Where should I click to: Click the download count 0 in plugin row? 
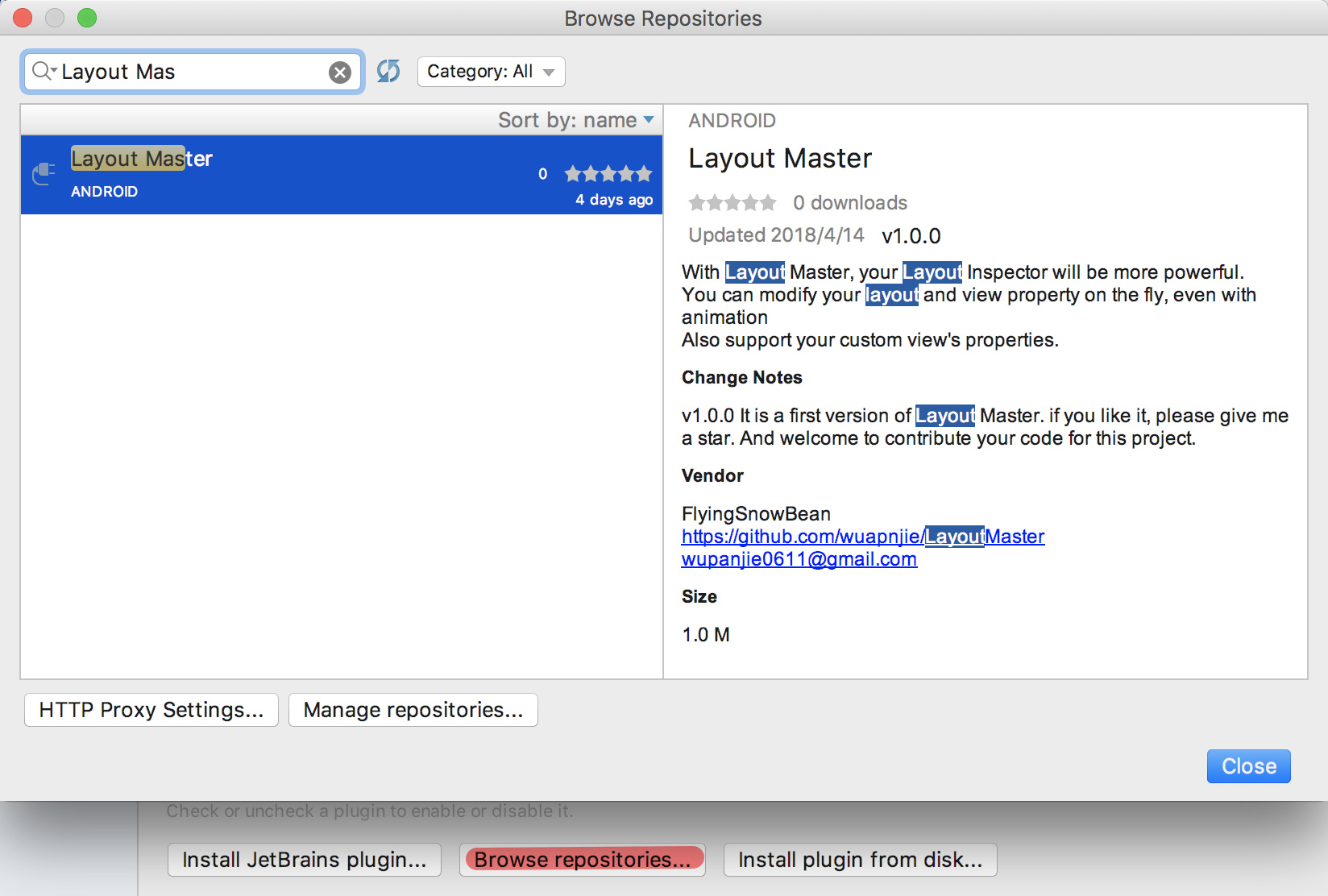point(543,174)
